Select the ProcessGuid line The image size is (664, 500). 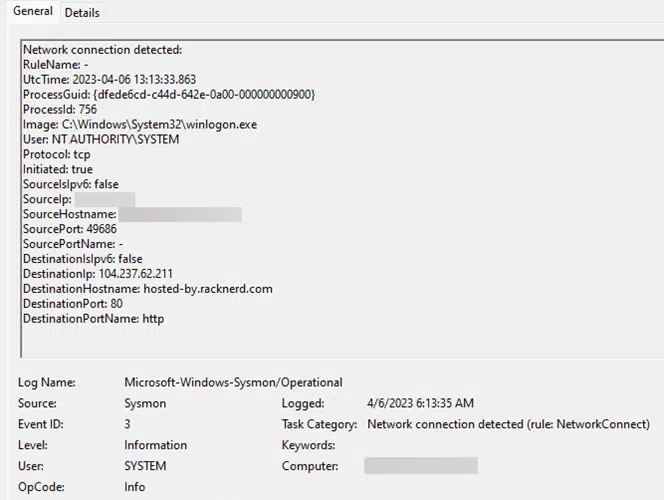[169, 94]
